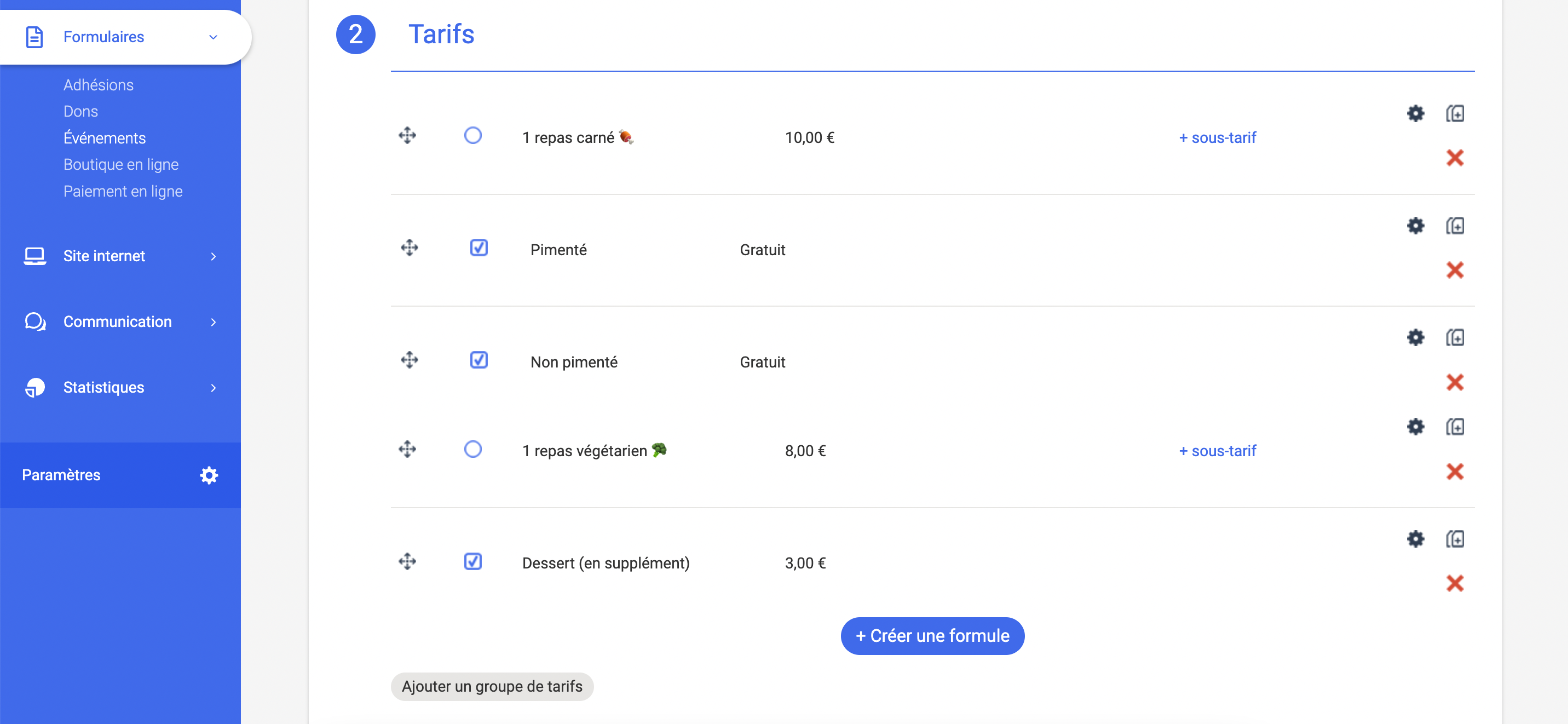Expand the Communication chevron
The height and width of the screenshot is (724, 1568).
[x=213, y=322]
